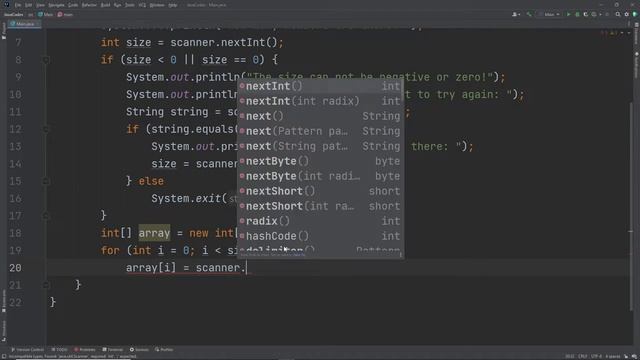Open the Main run configuration dropdown
Screen dimensions: 640x360
549,14
